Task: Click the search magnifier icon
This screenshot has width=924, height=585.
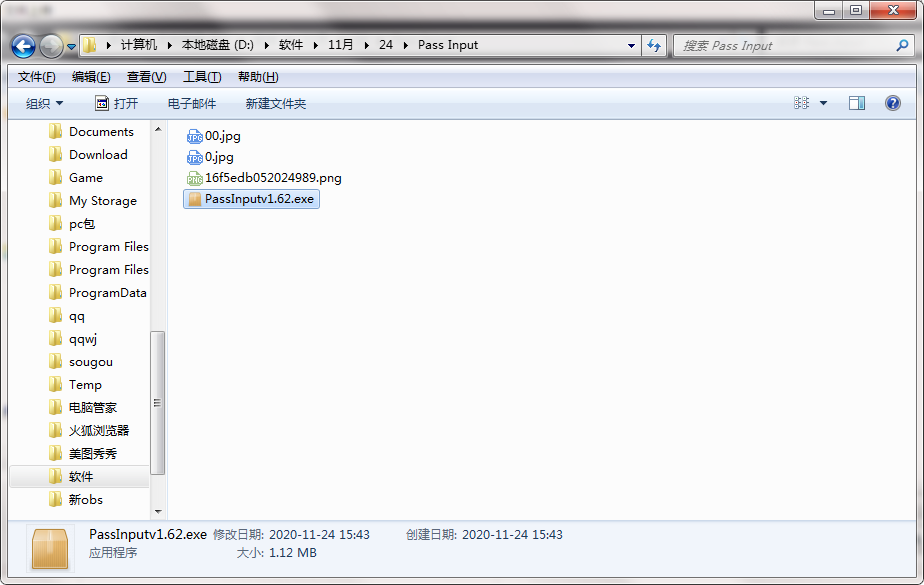Action: pos(902,45)
